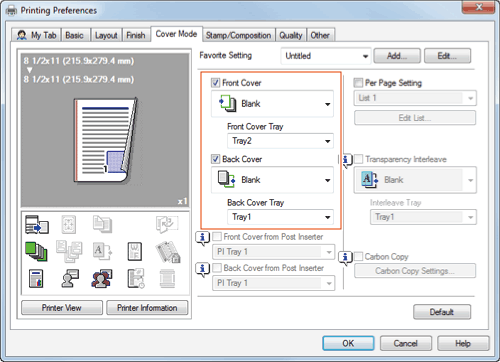Select the Cover Mode tab
The width and height of the screenshot is (500, 362).
176,34
